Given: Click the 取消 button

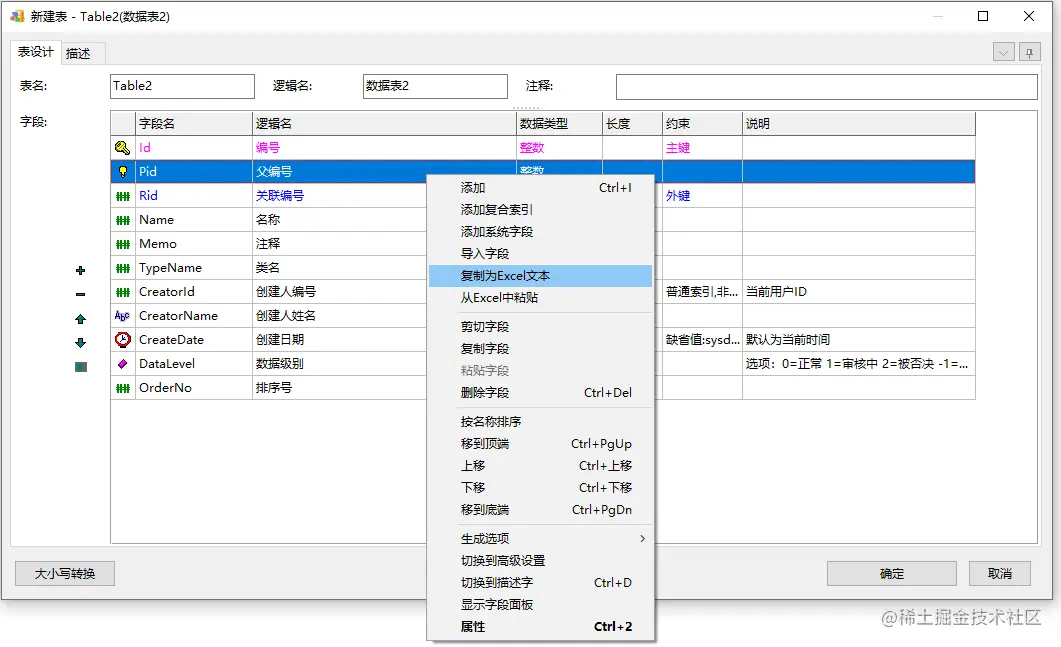Looking at the screenshot, I should coord(1000,574).
